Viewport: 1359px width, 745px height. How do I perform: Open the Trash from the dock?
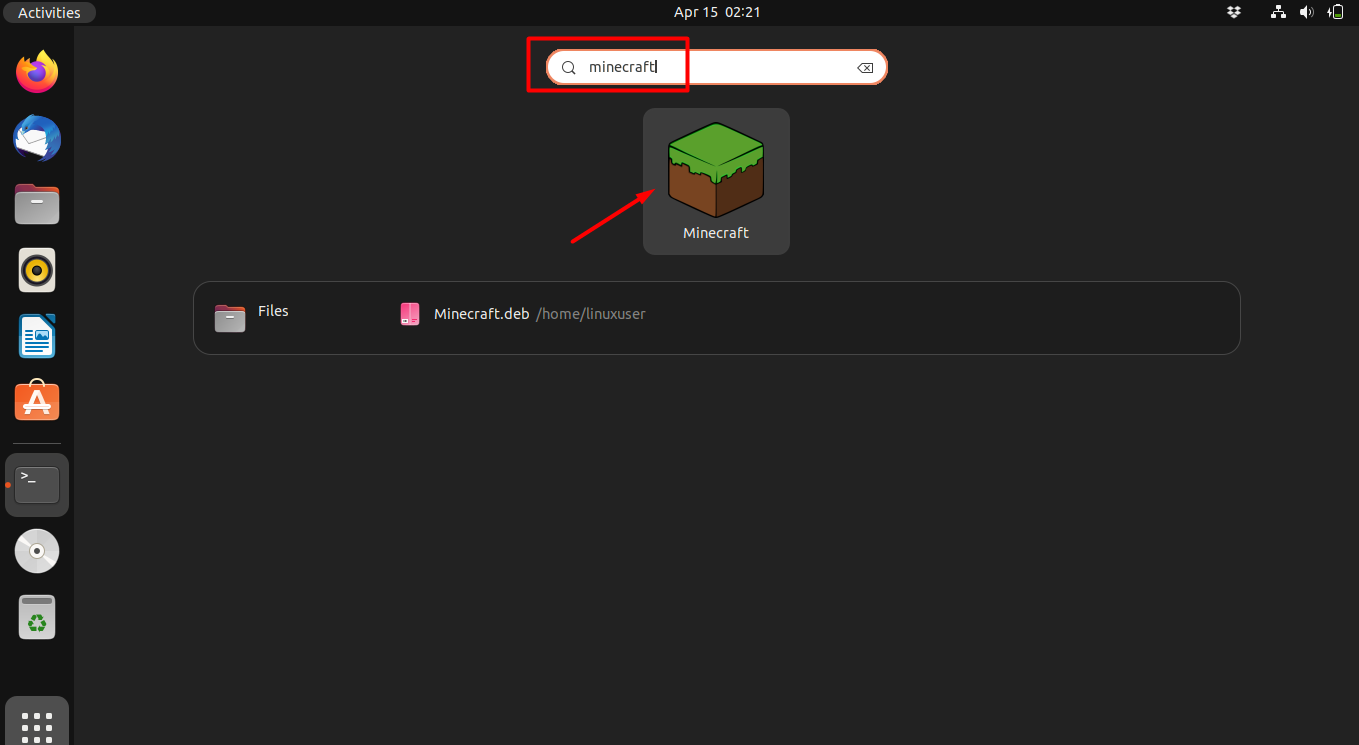pyautogui.click(x=37, y=617)
